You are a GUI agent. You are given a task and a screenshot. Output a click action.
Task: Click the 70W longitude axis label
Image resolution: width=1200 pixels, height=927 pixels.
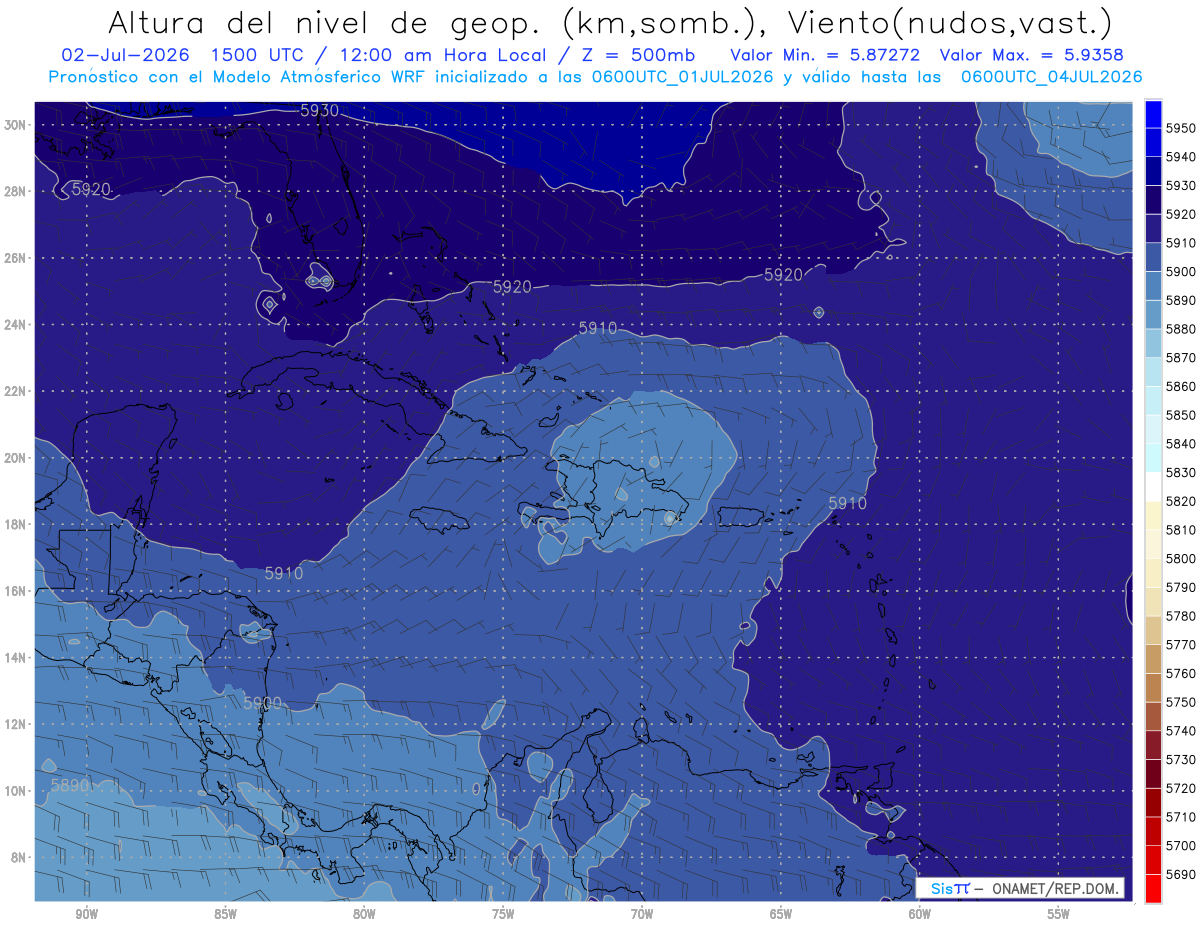point(642,915)
